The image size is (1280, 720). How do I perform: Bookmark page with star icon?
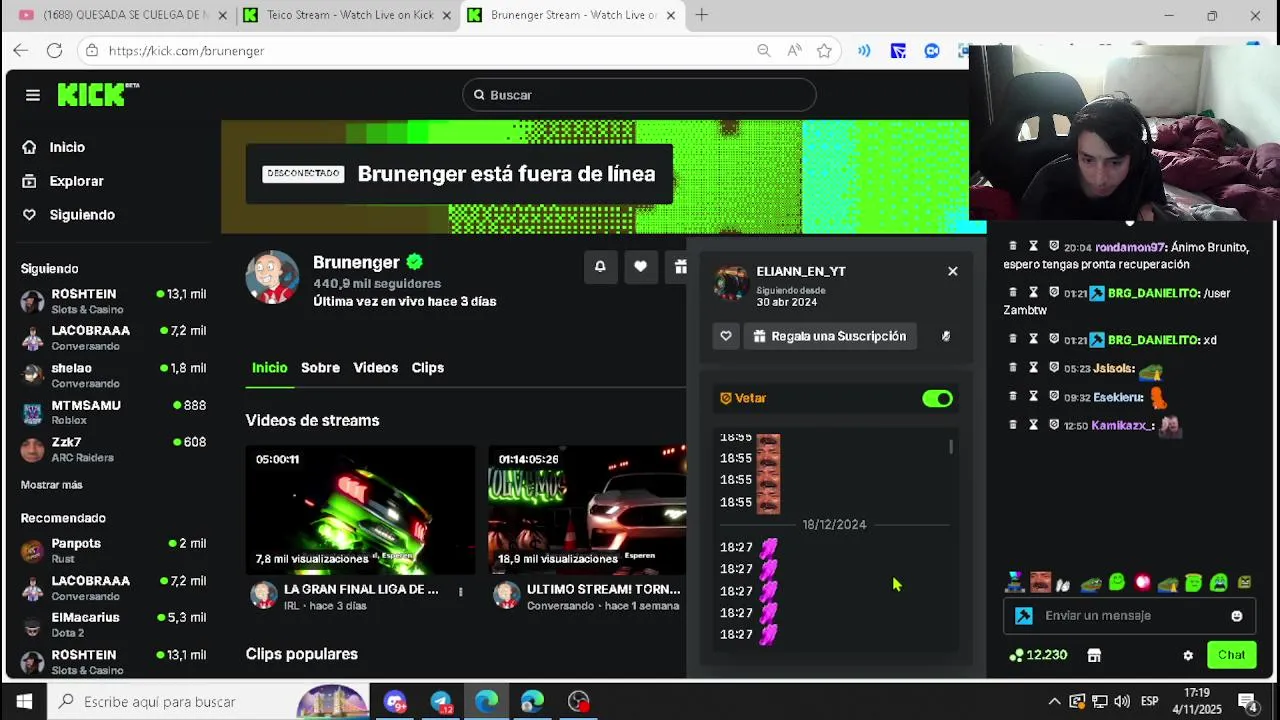824,50
